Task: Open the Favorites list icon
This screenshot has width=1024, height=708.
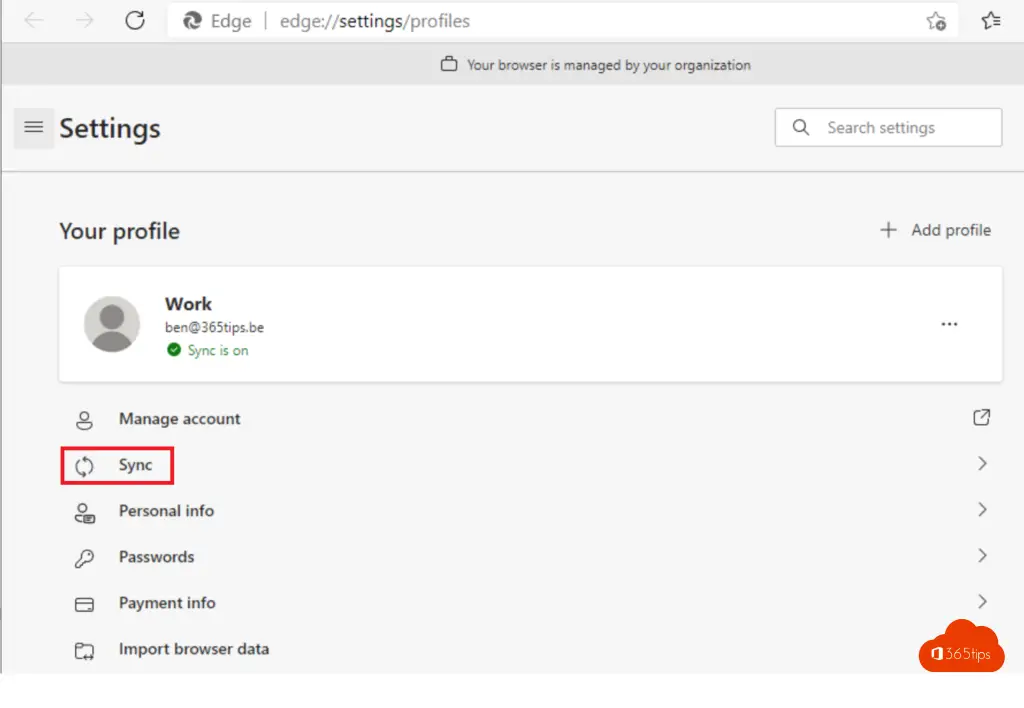Action: [991, 21]
